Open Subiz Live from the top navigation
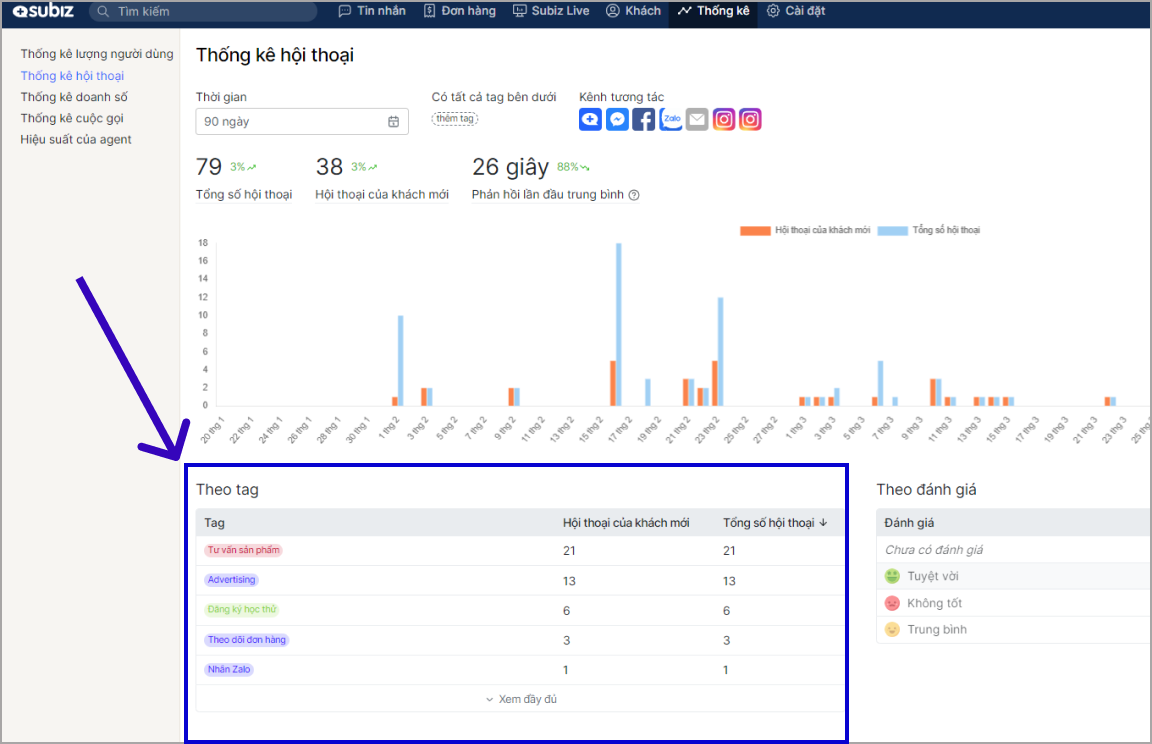The width and height of the screenshot is (1152, 744). (x=552, y=11)
